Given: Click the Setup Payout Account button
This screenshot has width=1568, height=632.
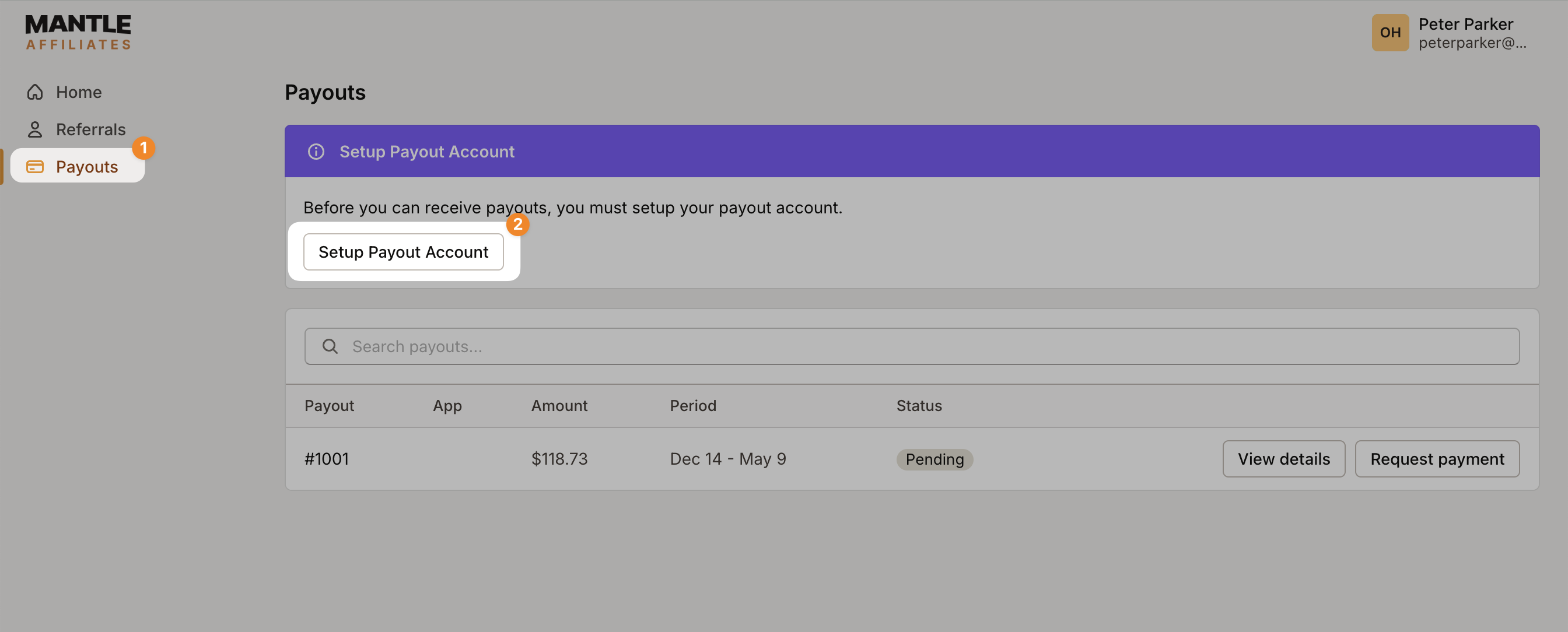Looking at the screenshot, I should (404, 251).
